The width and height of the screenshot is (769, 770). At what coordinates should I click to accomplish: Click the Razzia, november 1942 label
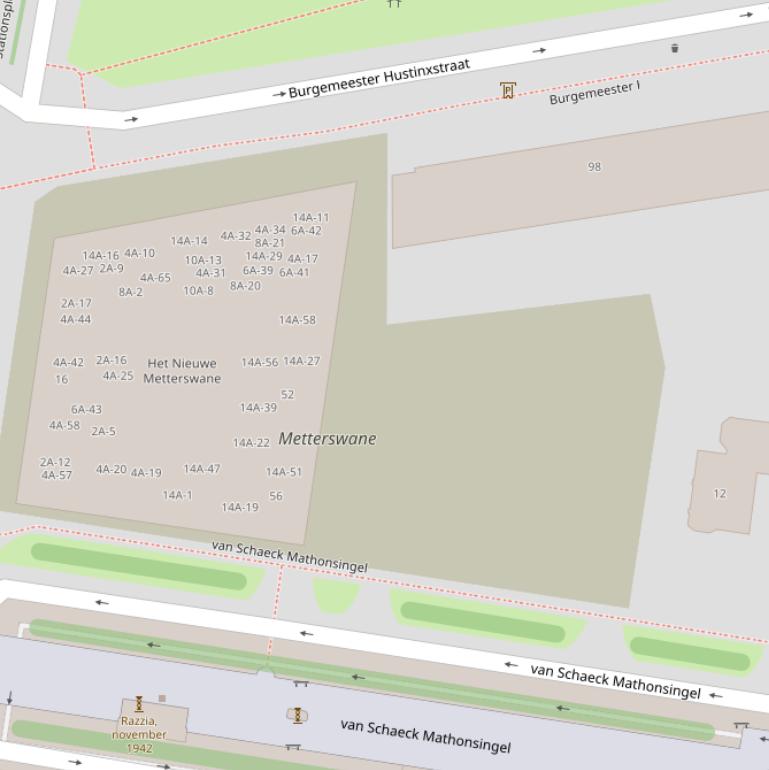pyautogui.click(x=139, y=734)
